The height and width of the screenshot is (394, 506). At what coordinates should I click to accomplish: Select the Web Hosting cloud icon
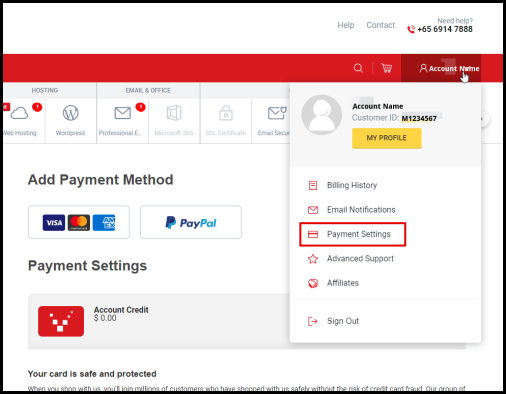19,113
